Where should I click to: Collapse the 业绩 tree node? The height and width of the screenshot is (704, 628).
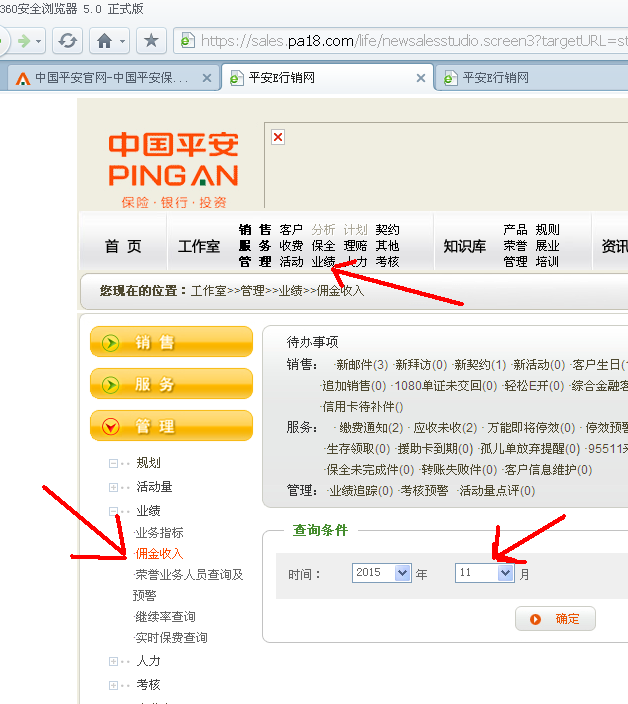click(114, 511)
